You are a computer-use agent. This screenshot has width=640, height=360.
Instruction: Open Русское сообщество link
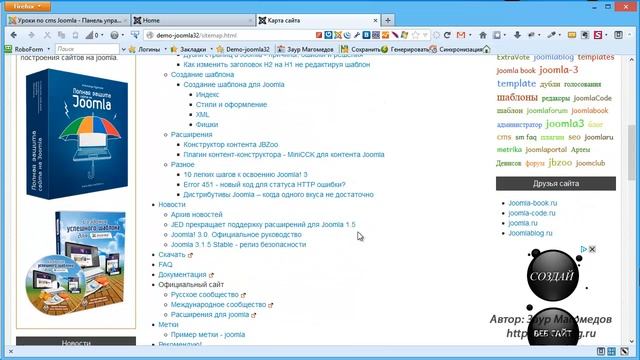click(208, 295)
